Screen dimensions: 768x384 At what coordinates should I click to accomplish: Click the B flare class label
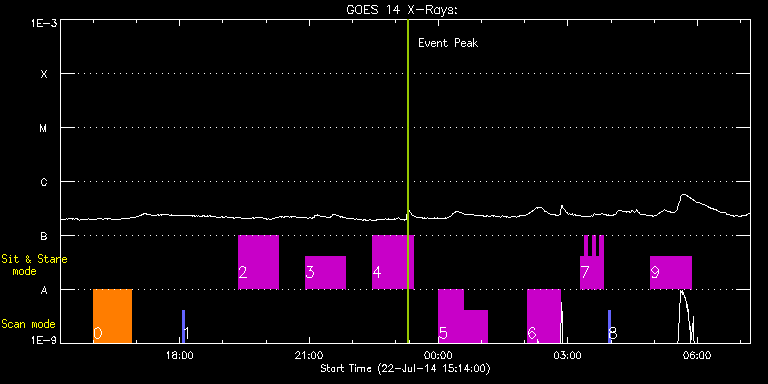[x=44, y=236]
